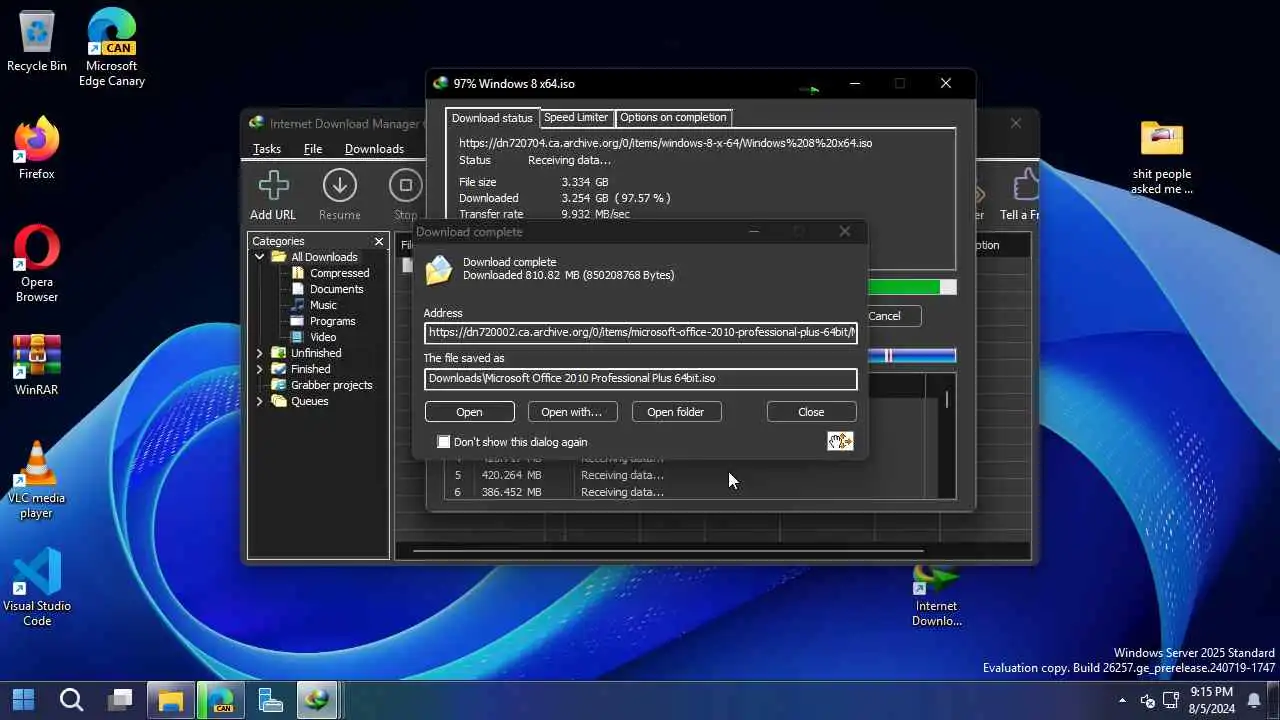Select the Video category
This screenshot has height=720, width=1280.
322,337
